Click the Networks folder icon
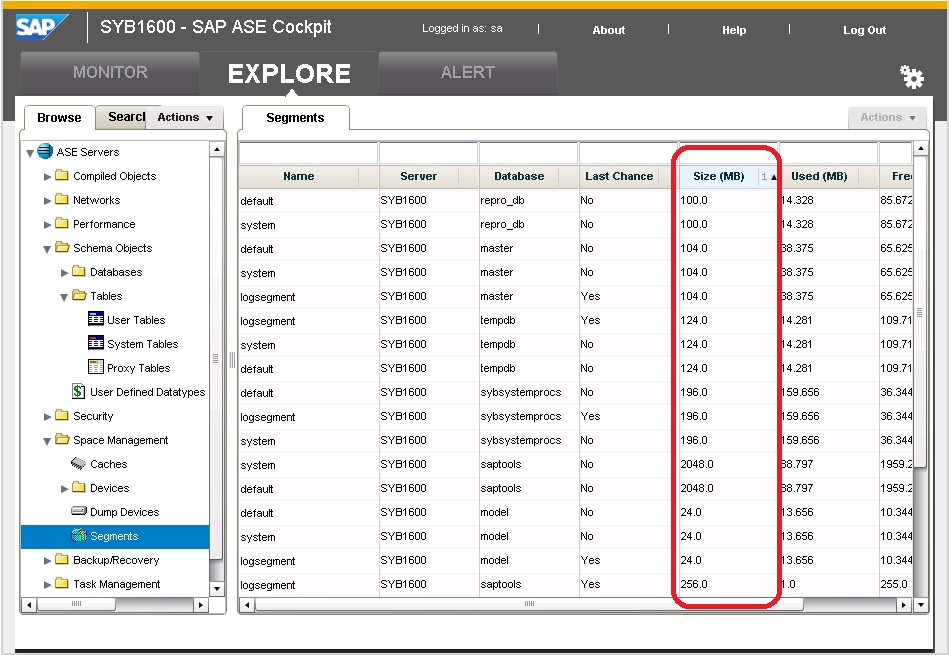The image size is (949, 655). point(62,199)
